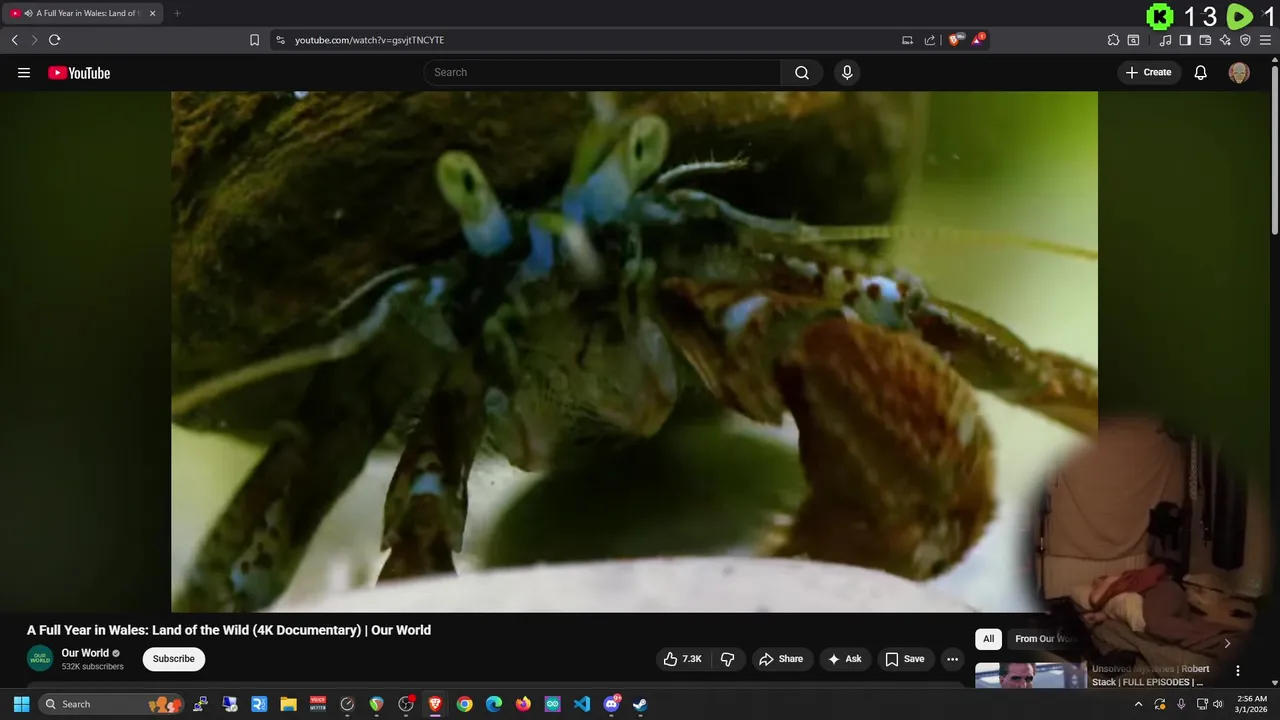Image resolution: width=1280 pixels, height=720 pixels.
Task: Open more actions three-dot menu under video
Action: [x=952, y=659]
